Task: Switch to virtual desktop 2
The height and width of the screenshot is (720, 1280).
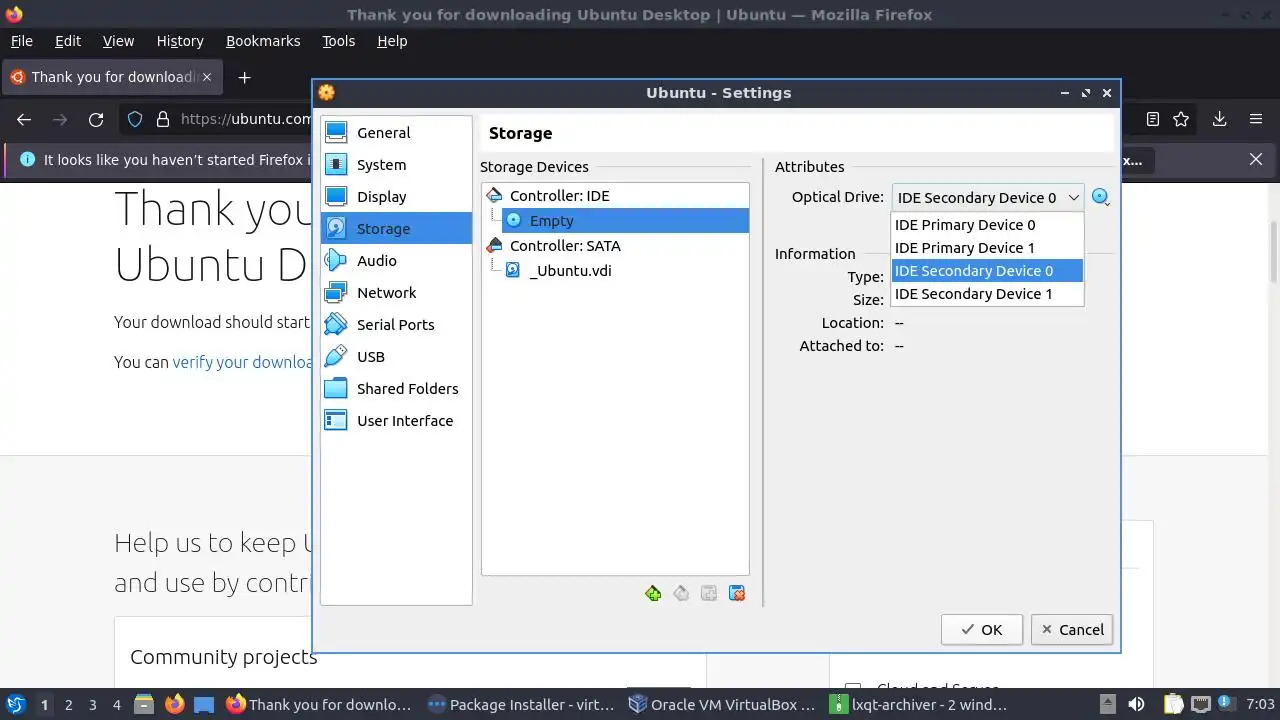Action: [x=68, y=705]
